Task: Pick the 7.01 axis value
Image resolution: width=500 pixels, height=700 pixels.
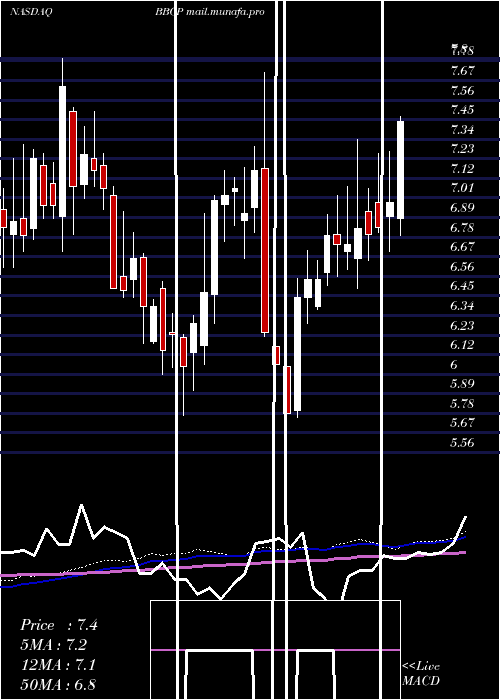Action: 462,188
